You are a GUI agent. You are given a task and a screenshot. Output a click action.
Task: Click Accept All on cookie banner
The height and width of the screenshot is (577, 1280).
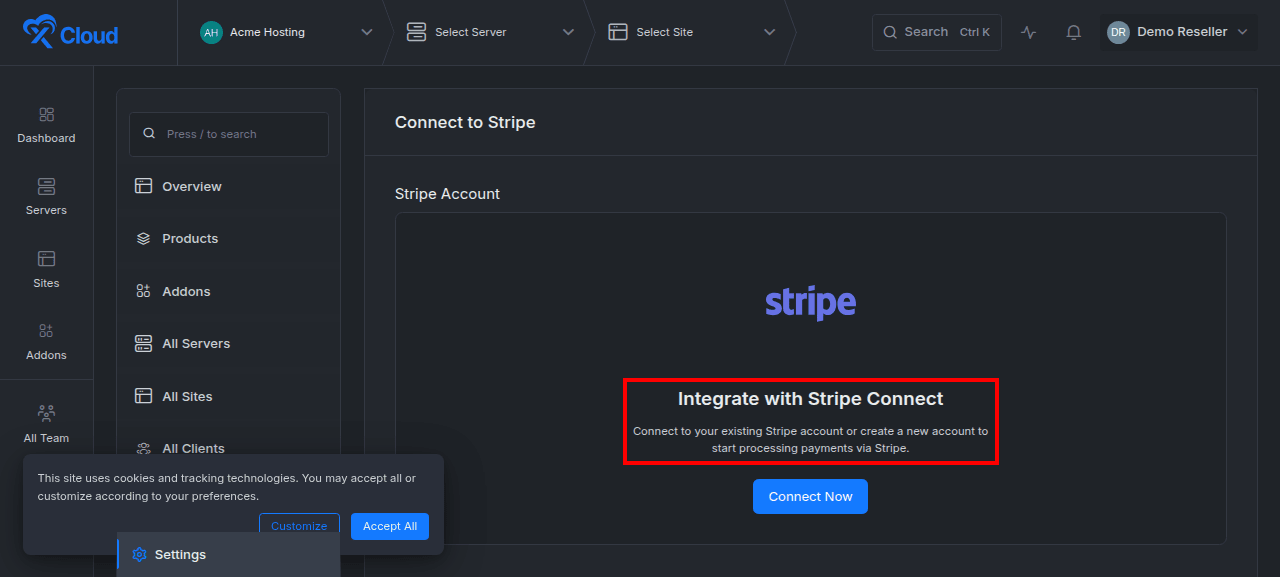[390, 526]
